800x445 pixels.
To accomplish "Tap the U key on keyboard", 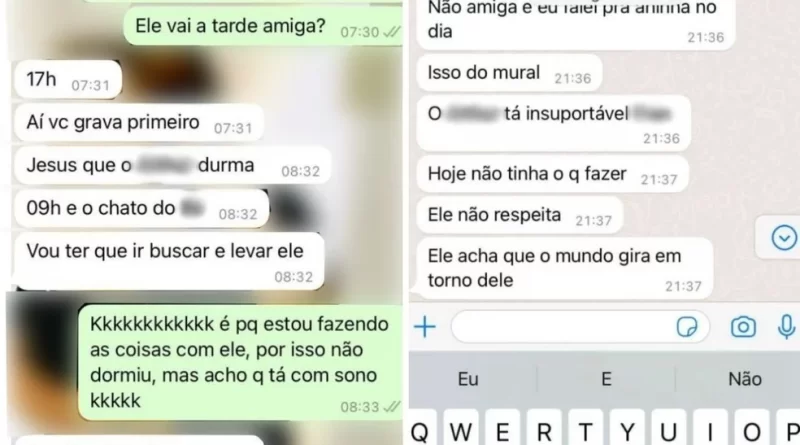I will click(669, 429).
